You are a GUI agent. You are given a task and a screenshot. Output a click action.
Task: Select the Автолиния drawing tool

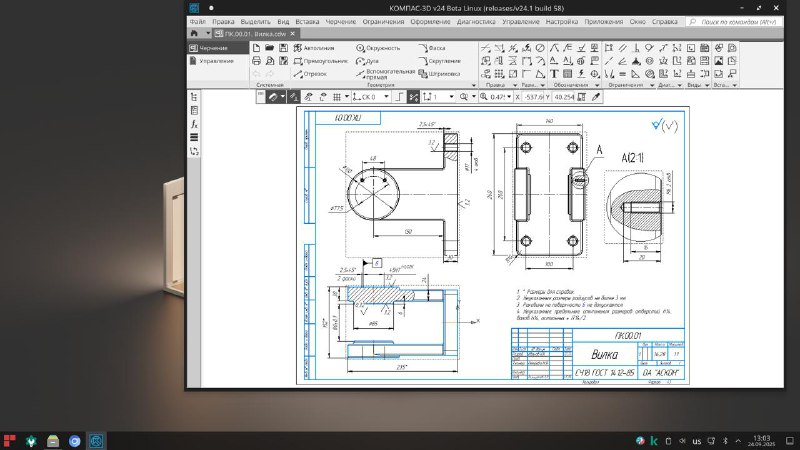(x=312, y=47)
